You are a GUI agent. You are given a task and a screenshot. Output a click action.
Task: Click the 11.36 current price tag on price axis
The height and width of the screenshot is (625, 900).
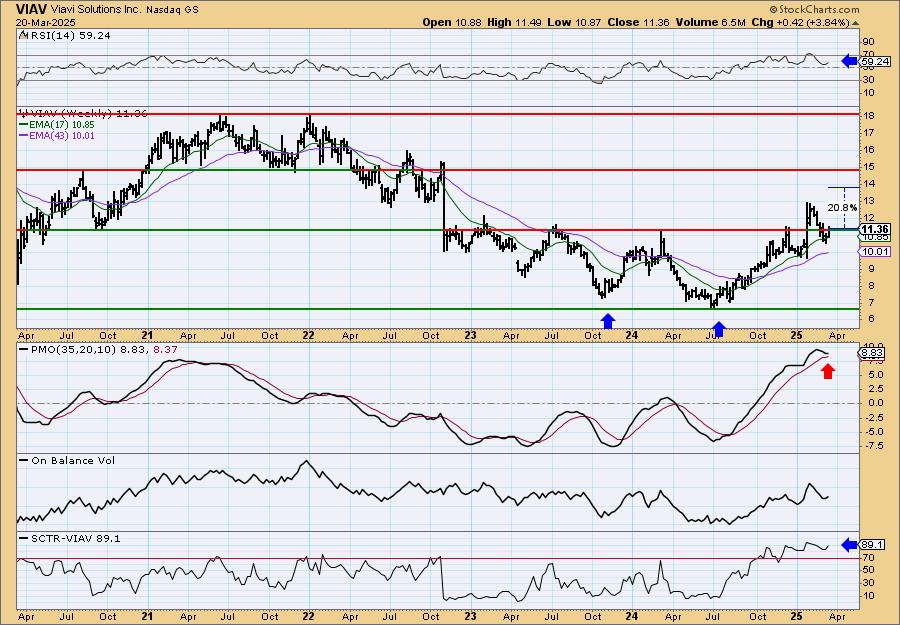875,229
